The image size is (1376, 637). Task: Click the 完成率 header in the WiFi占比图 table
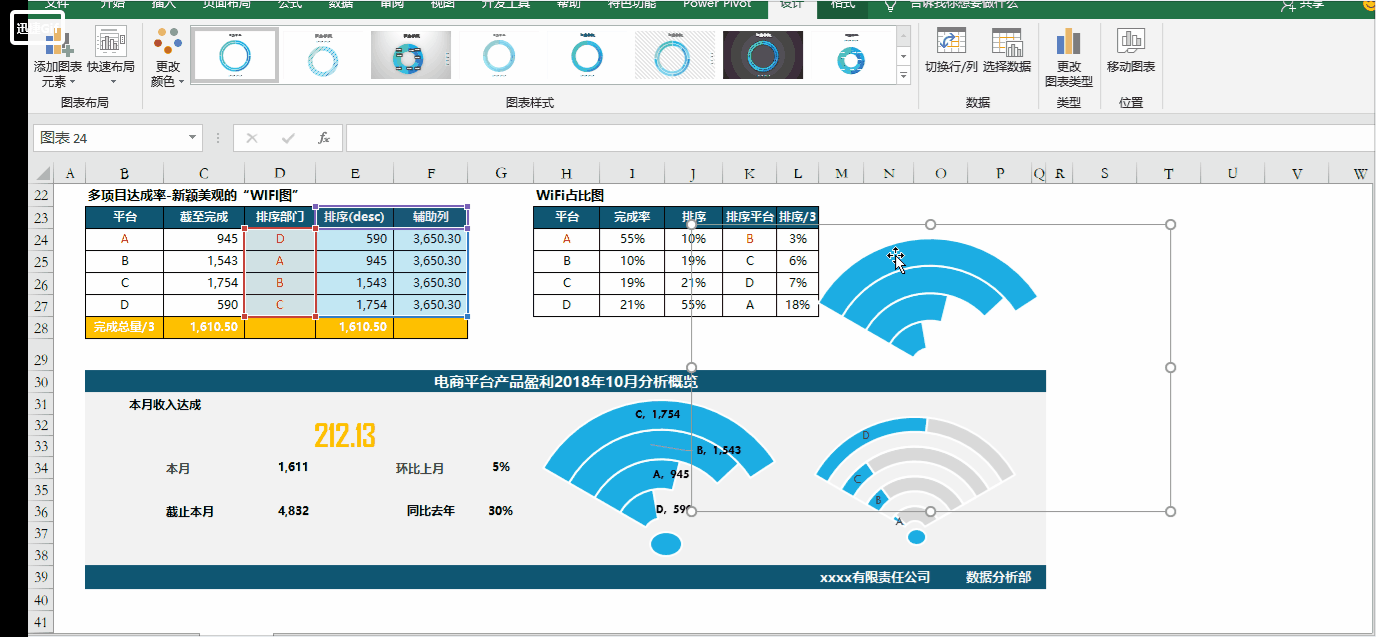[x=632, y=217]
